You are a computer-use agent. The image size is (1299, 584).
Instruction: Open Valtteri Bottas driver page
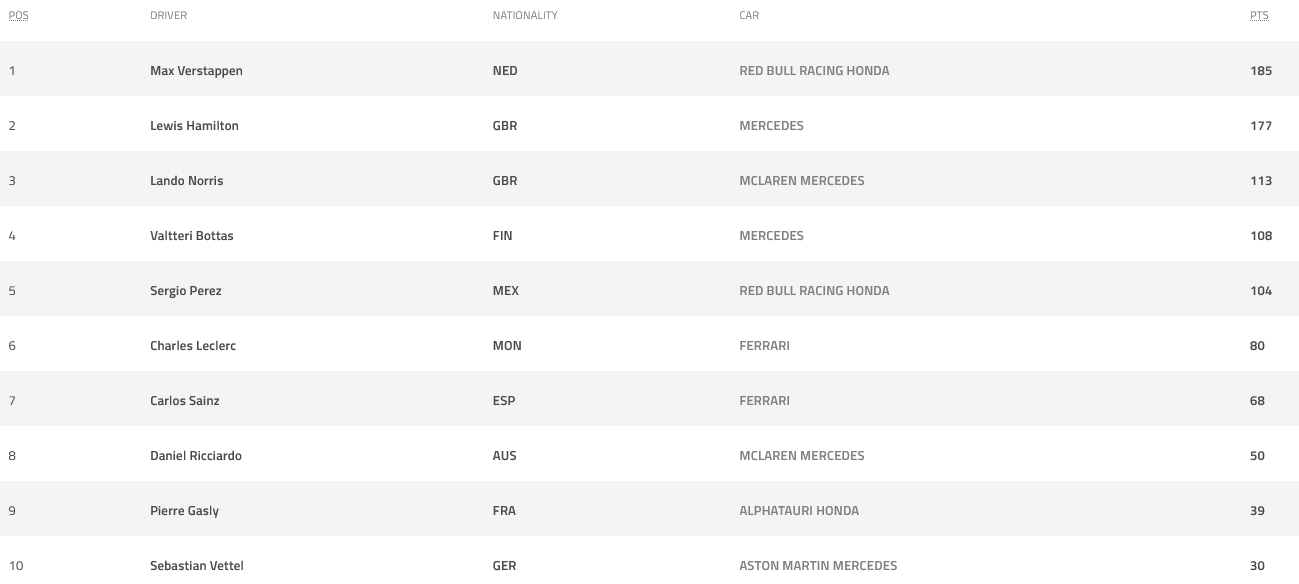[x=192, y=236]
